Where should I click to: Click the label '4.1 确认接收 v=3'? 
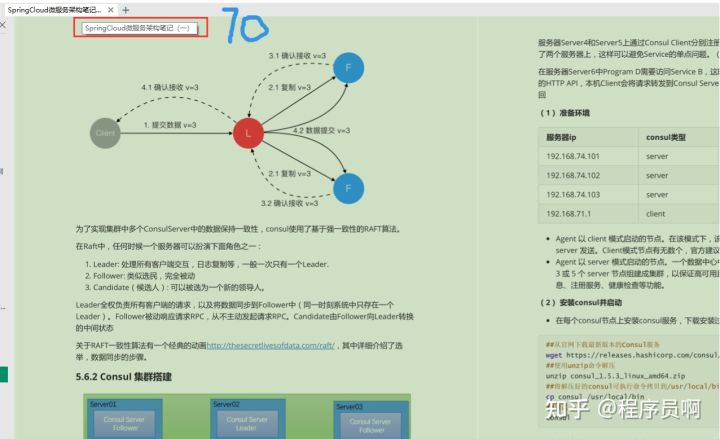click(170, 87)
